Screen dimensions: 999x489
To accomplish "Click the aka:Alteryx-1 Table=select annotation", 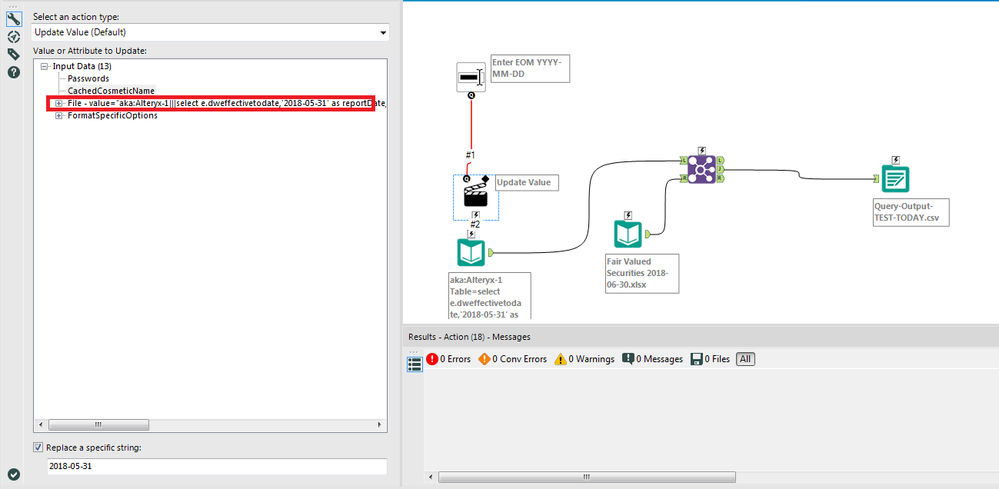I will [489, 295].
